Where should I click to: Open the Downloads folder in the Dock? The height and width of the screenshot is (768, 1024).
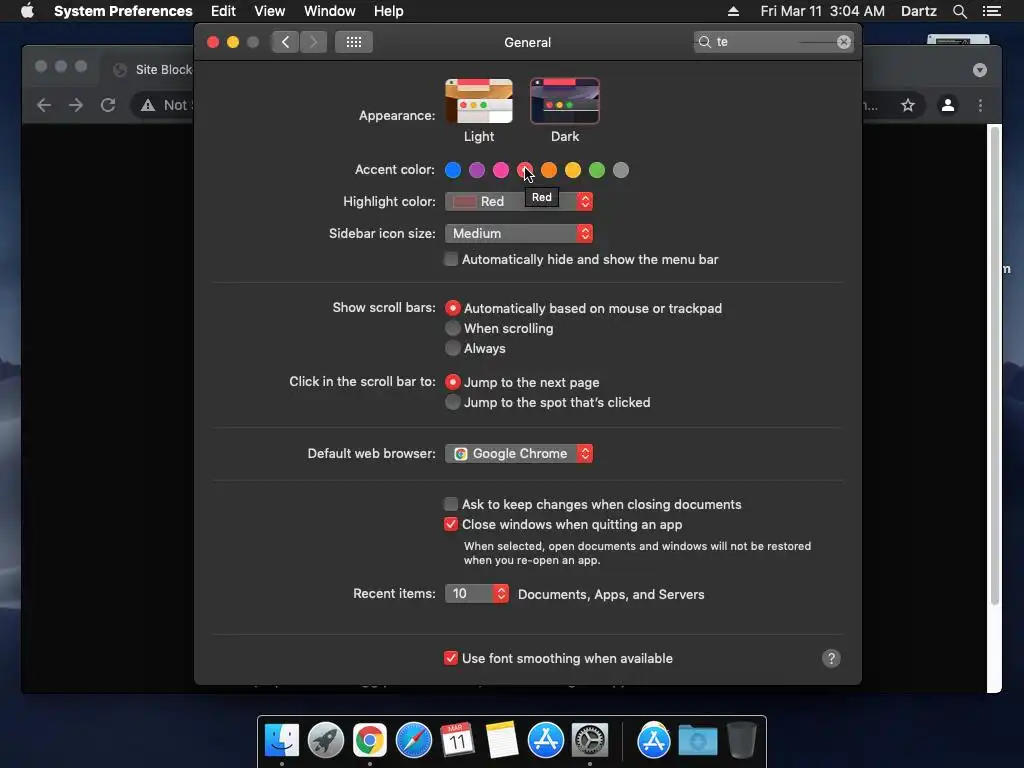697,741
